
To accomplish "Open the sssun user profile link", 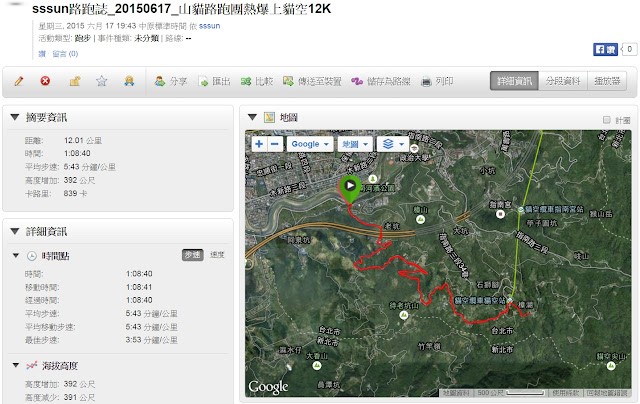I will click(209, 26).
